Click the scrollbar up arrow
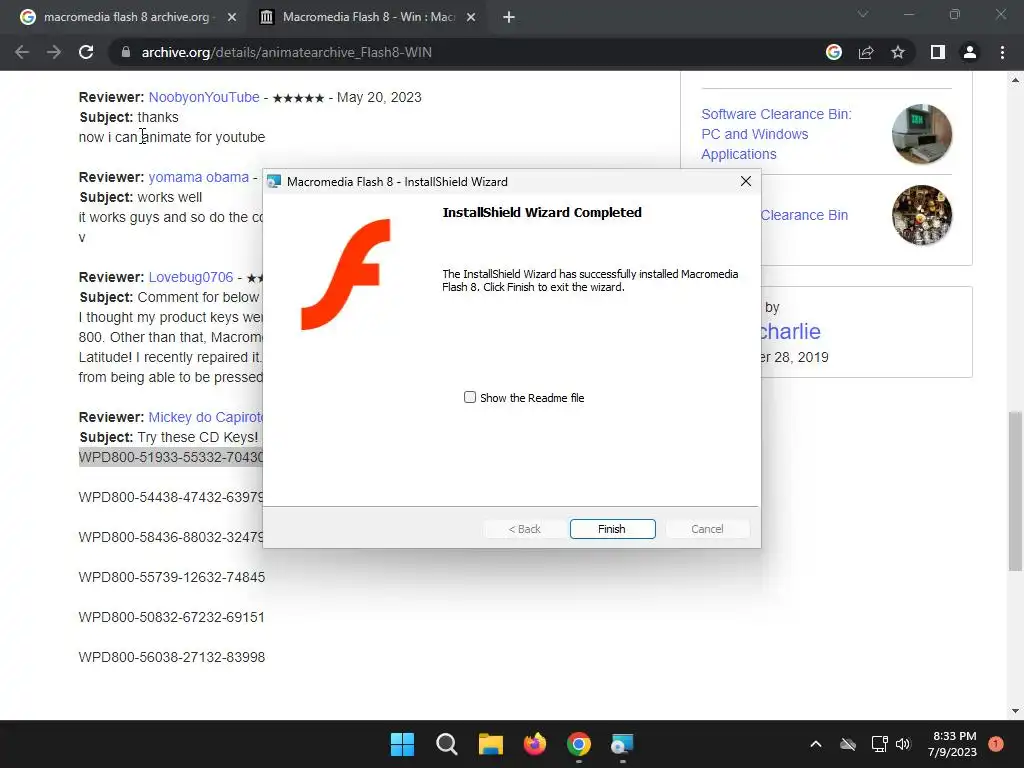This screenshot has height=768, width=1024. tap(1015, 80)
